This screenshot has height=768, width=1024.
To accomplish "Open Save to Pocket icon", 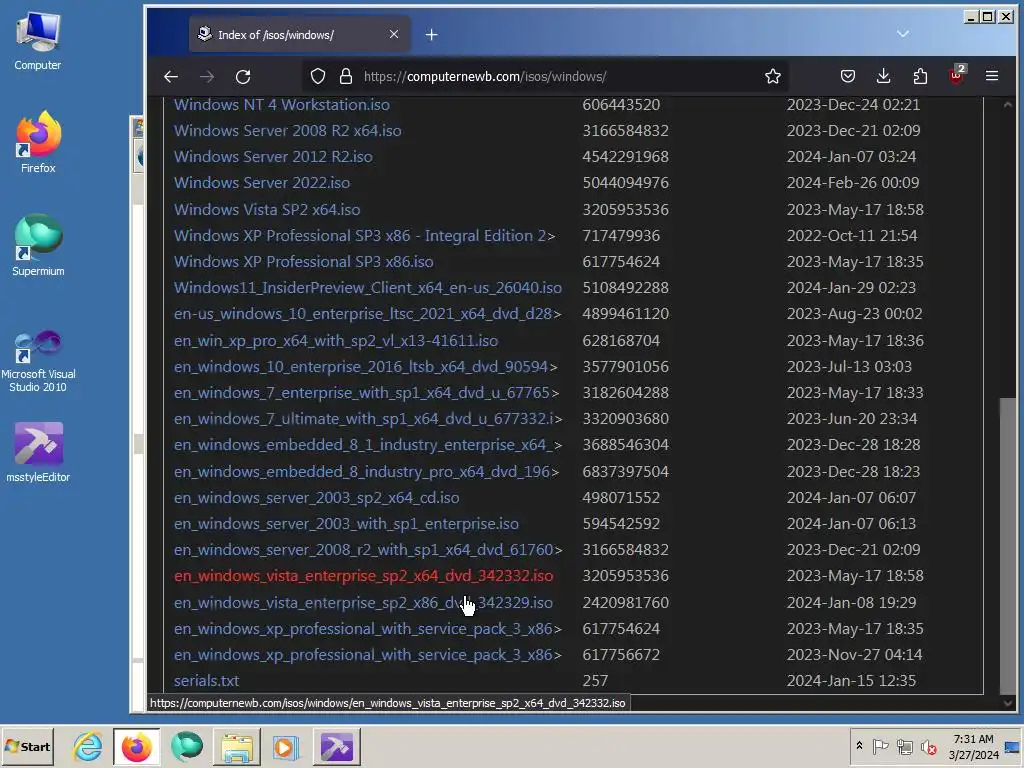I will (848, 76).
